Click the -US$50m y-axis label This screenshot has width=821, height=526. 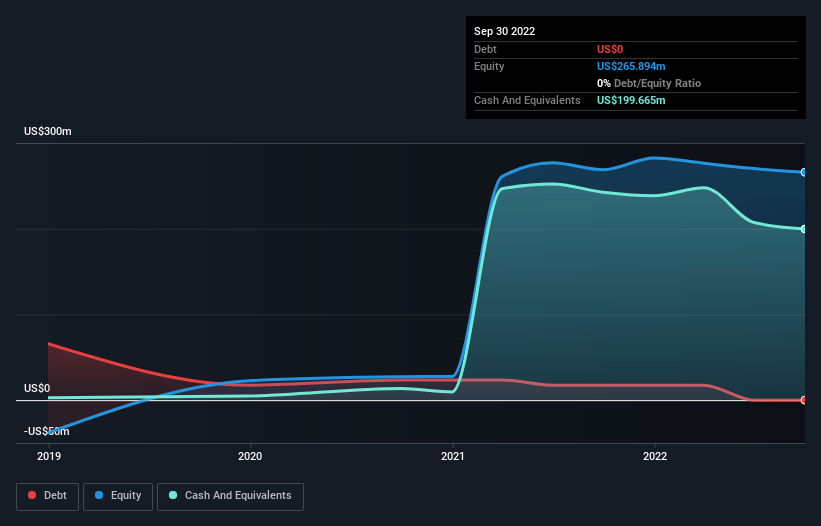tap(47, 431)
